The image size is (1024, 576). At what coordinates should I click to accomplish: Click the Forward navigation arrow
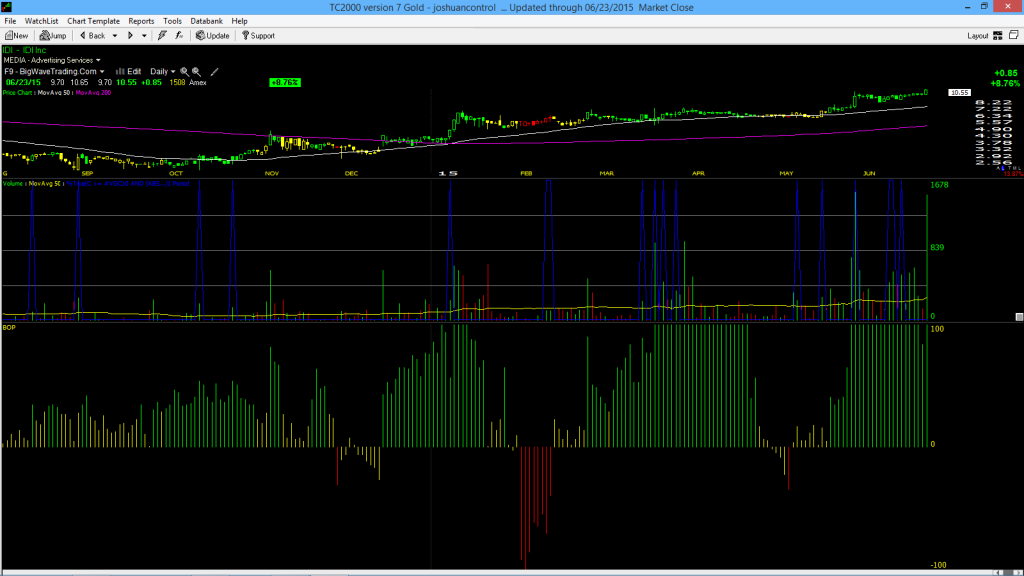(131, 36)
